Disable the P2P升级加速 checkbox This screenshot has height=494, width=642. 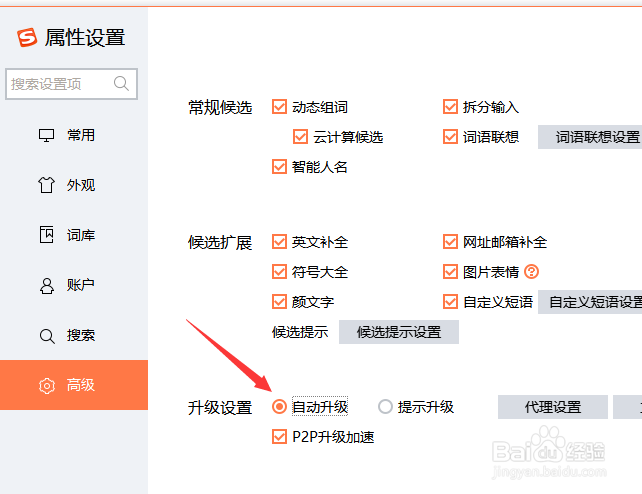[x=279, y=437]
